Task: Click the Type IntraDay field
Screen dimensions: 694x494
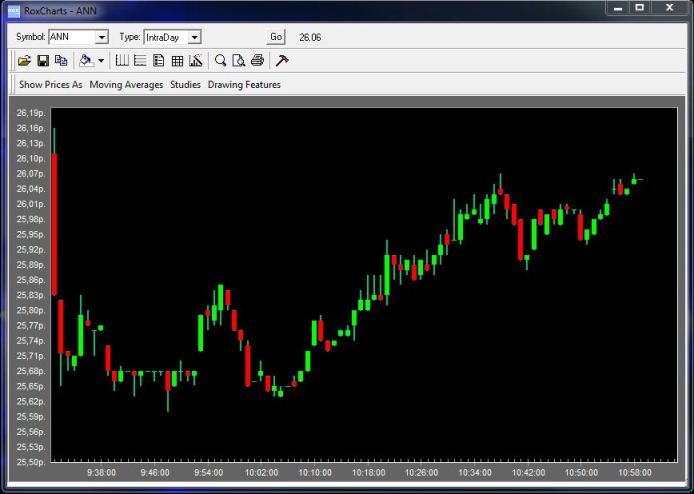Action: tap(166, 38)
